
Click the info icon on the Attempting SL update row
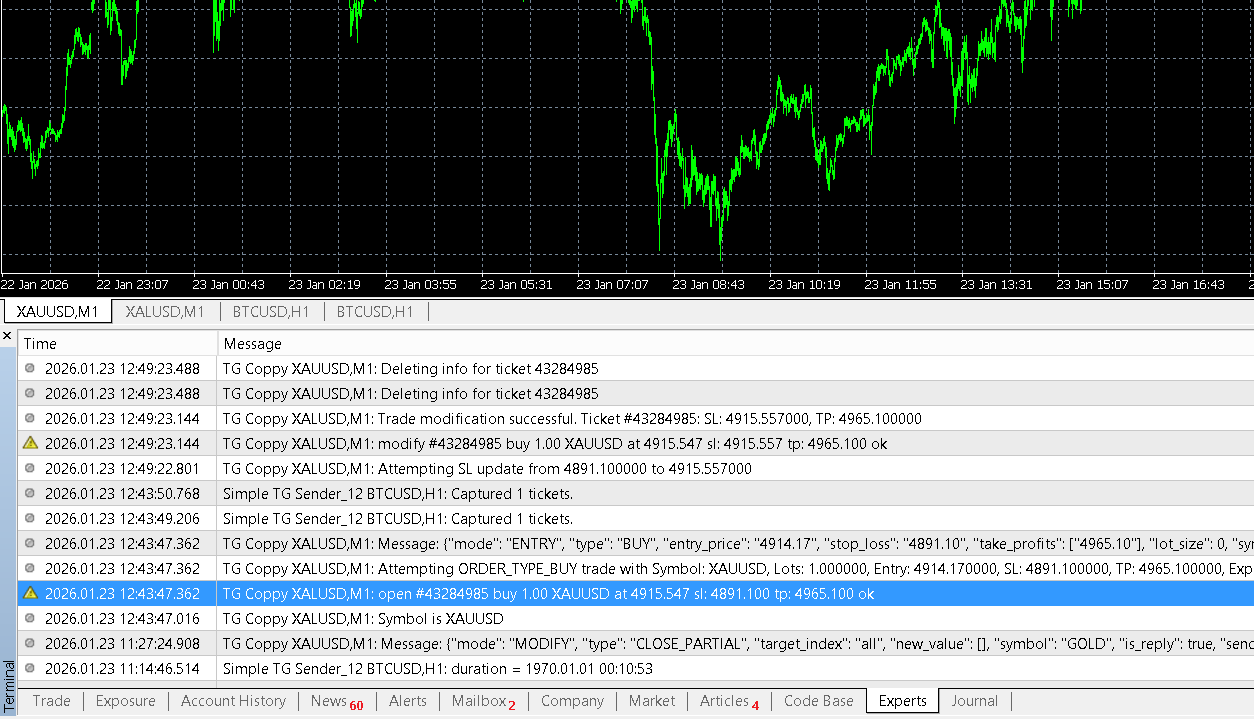pos(30,468)
